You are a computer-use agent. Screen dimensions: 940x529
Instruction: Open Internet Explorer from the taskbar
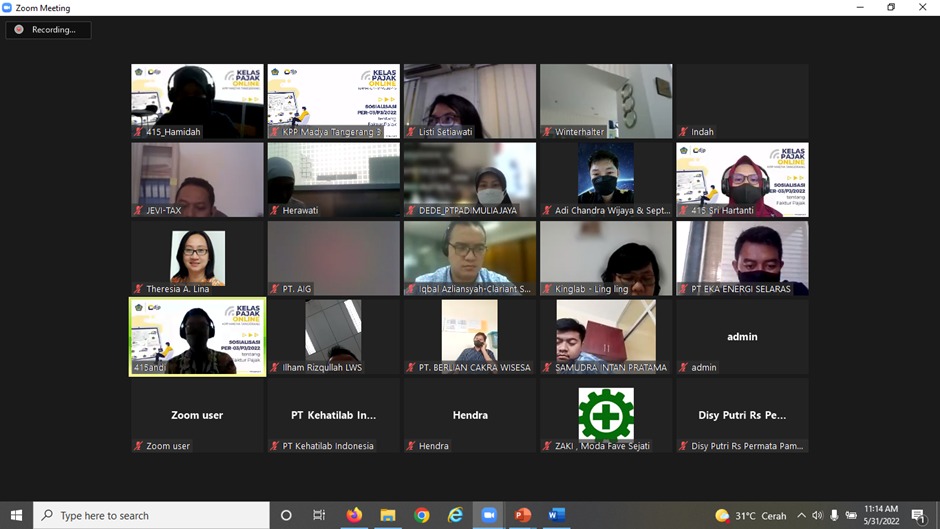click(456, 515)
